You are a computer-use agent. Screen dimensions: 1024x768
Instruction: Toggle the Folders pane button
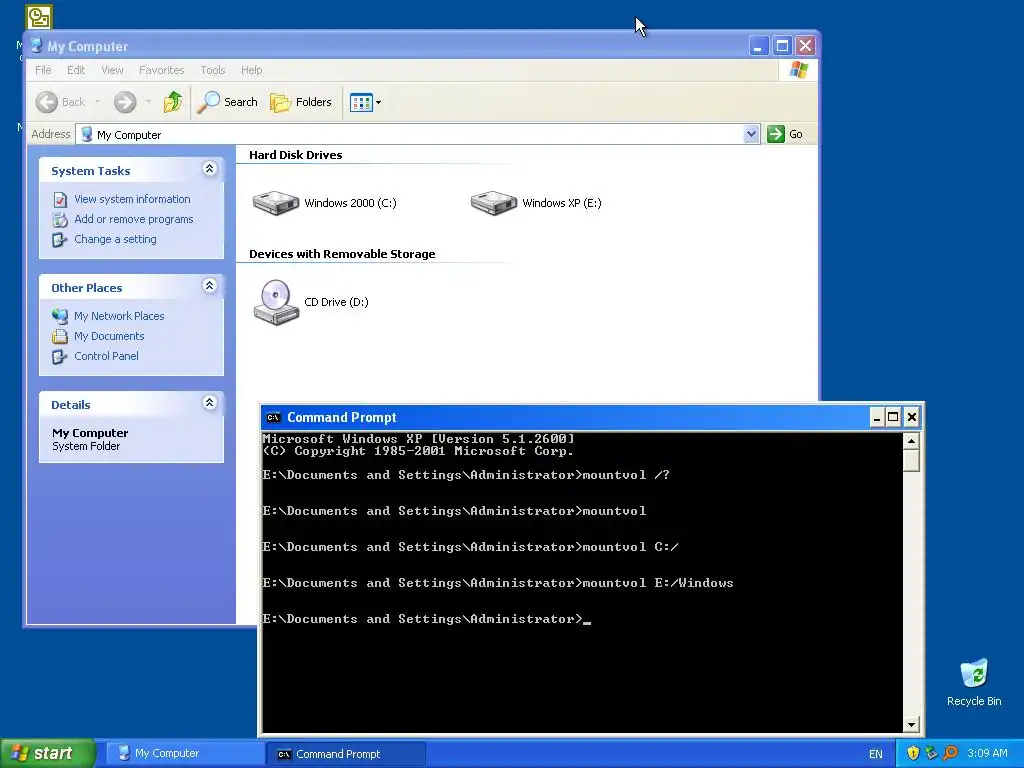point(301,102)
